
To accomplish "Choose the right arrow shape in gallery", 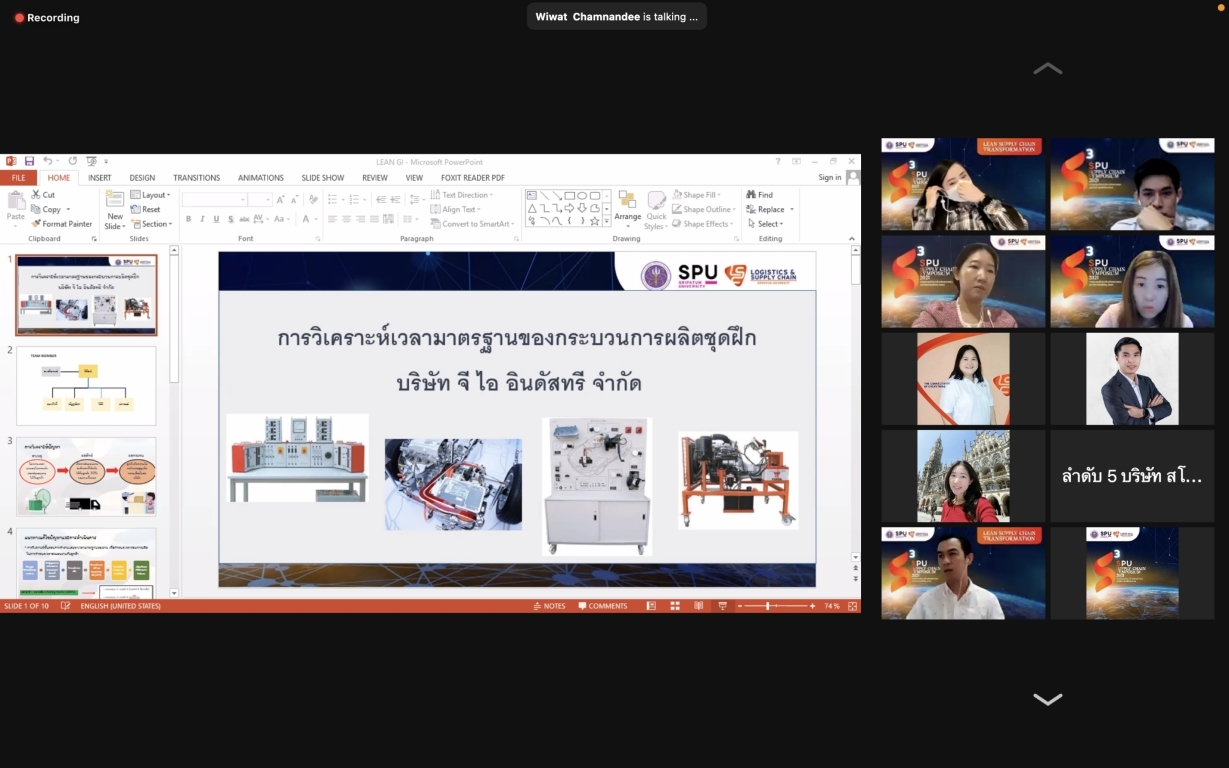I will (569, 208).
